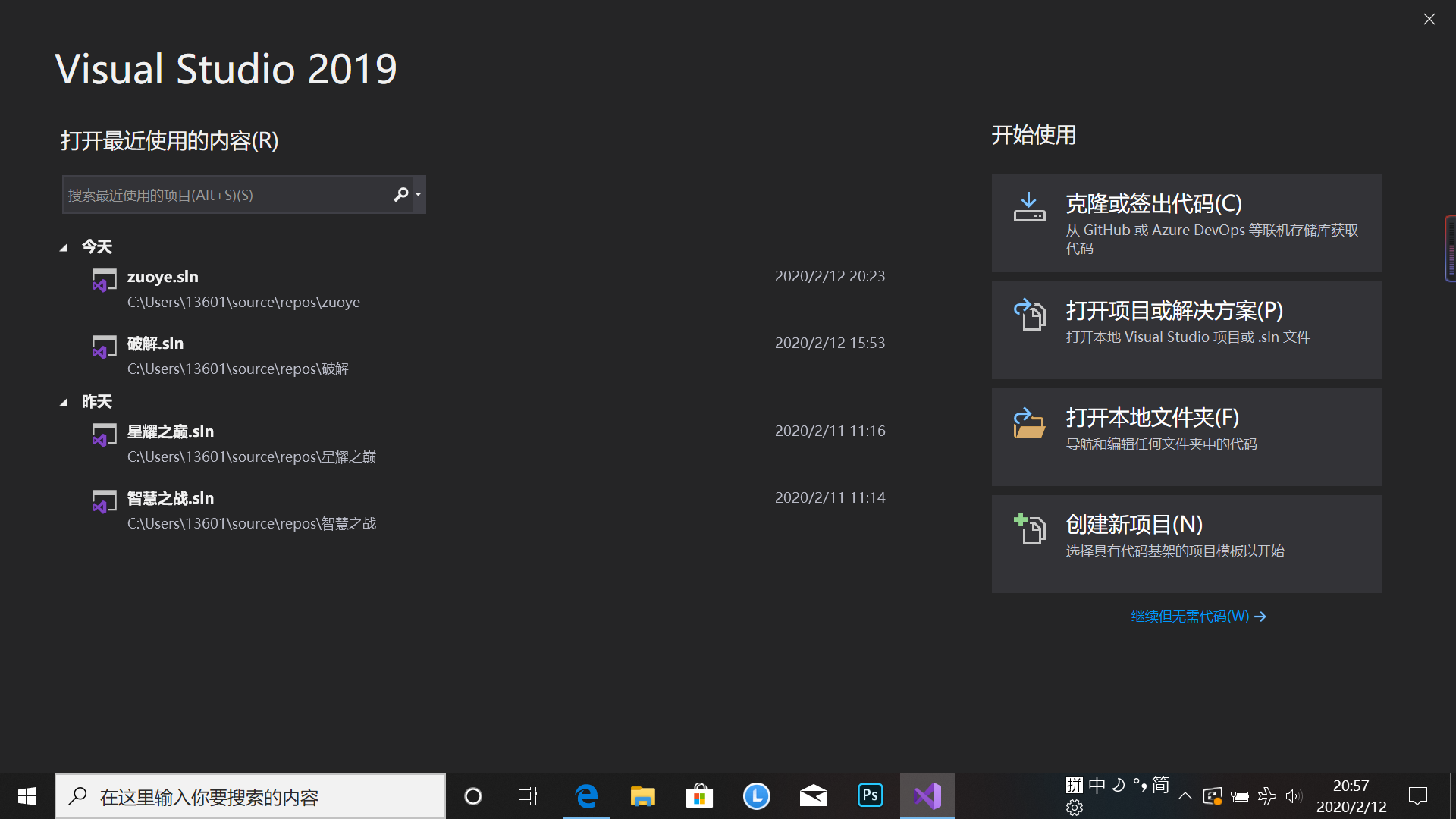Open Microsoft Store from the taskbar
The image size is (1456, 819).
[699, 795]
